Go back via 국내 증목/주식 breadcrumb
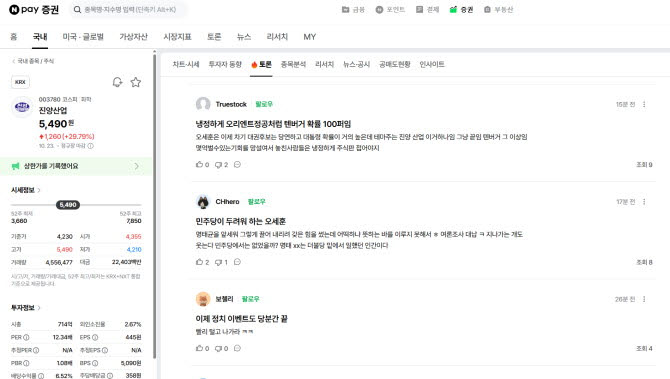This screenshot has width=670, height=379. click(33, 61)
